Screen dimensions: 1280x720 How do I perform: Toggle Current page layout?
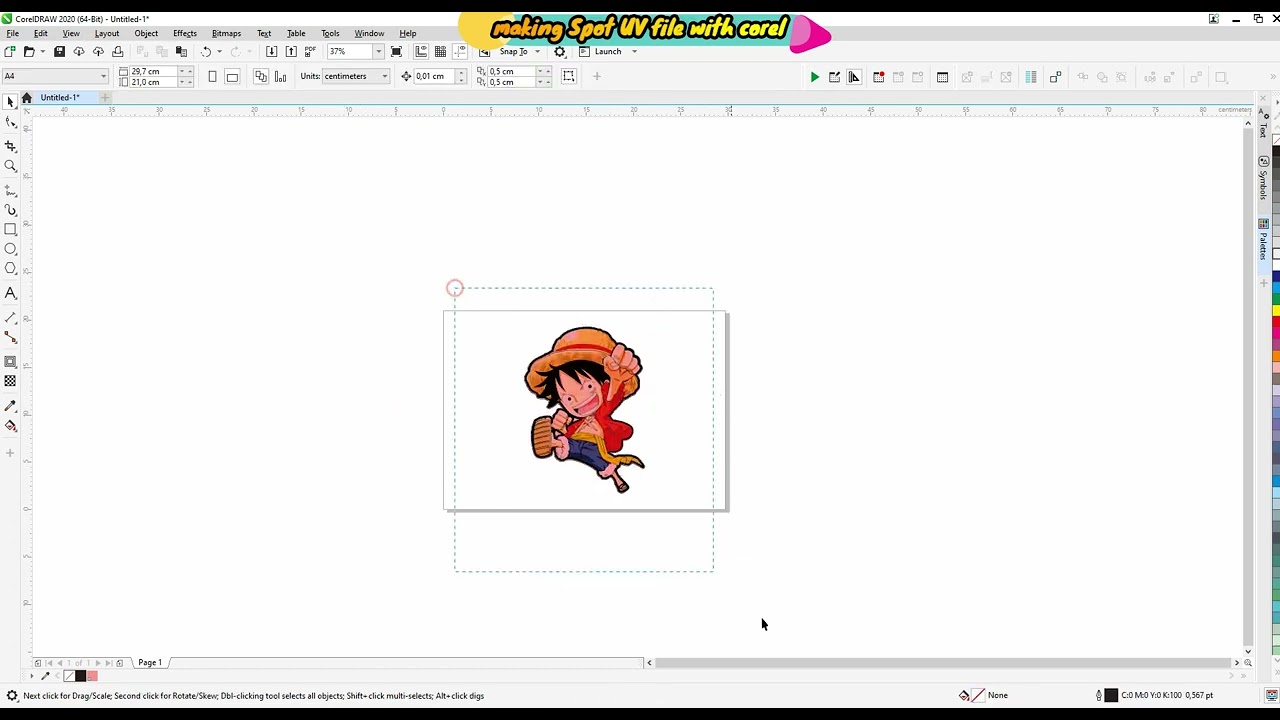click(x=280, y=77)
